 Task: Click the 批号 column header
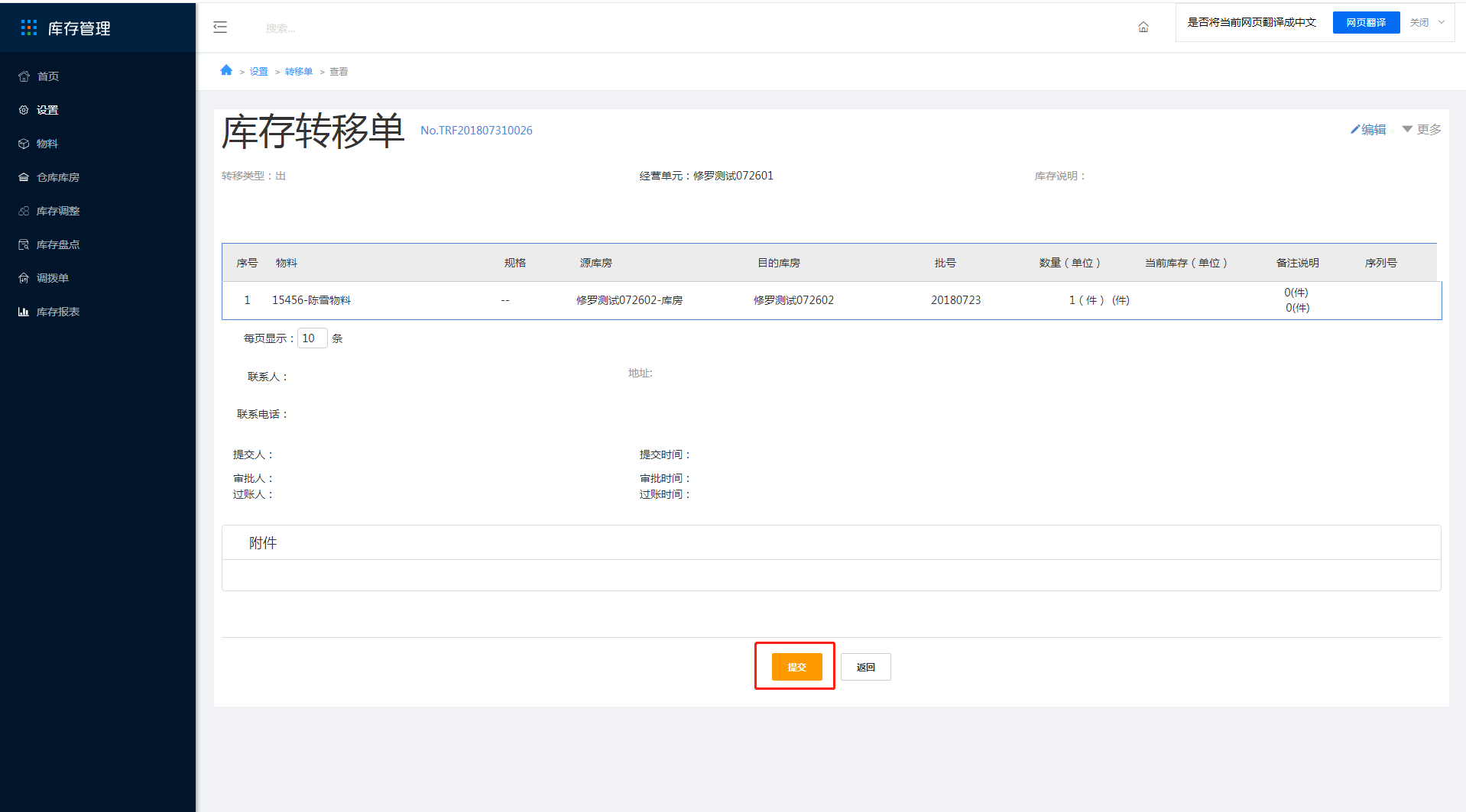pyautogui.click(x=945, y=263)
